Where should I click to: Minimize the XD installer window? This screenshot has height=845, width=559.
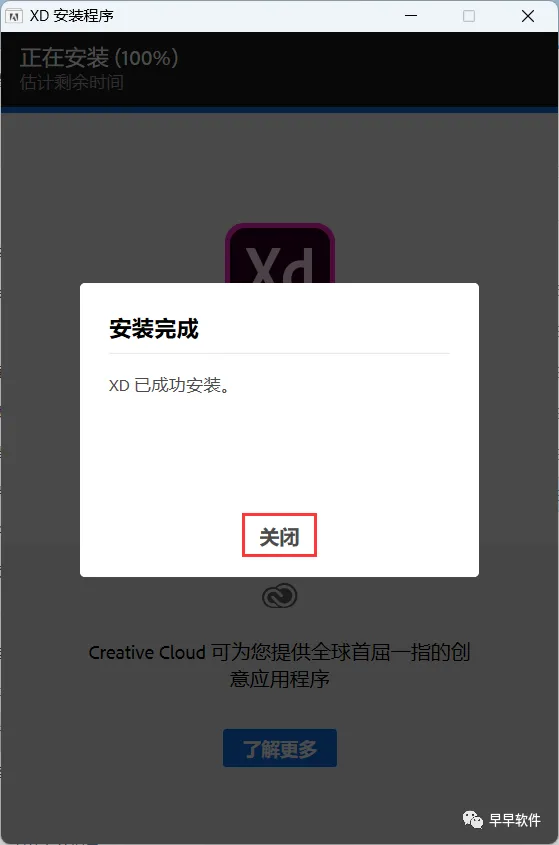coord(411,16)
